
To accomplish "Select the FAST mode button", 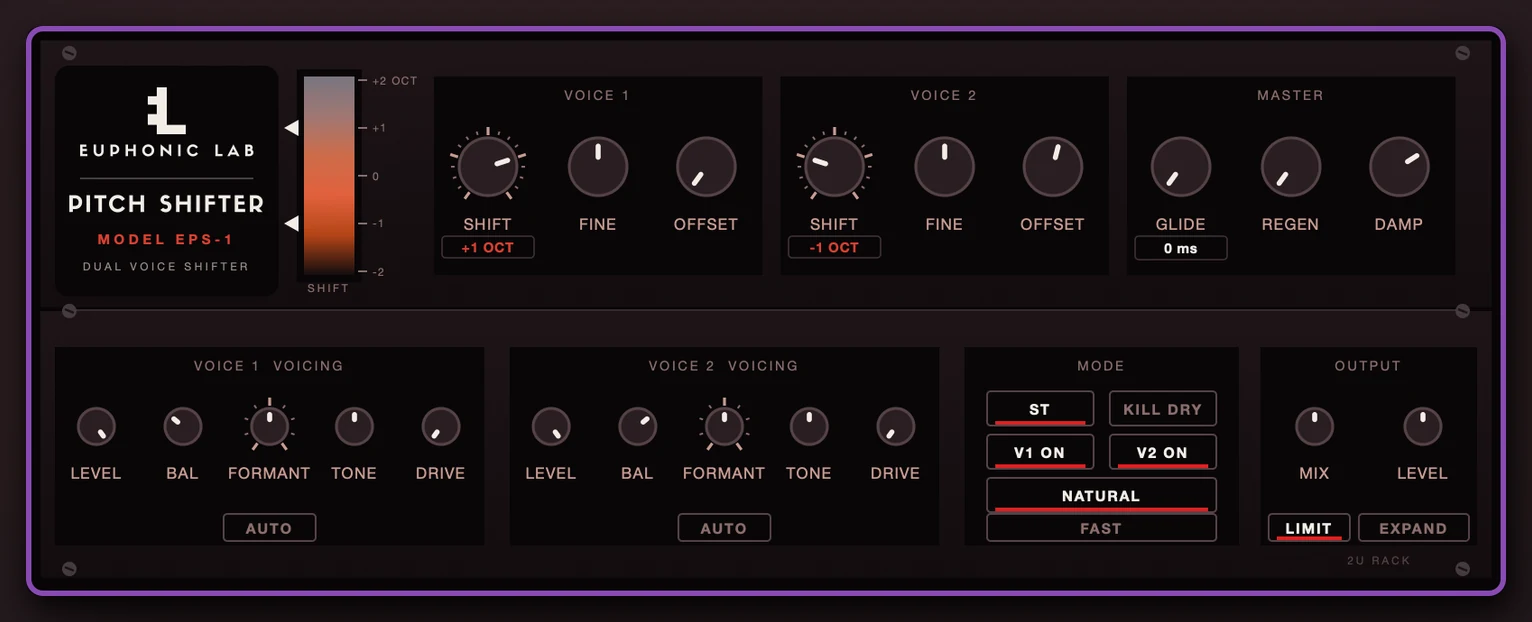I will point(1101,528).
